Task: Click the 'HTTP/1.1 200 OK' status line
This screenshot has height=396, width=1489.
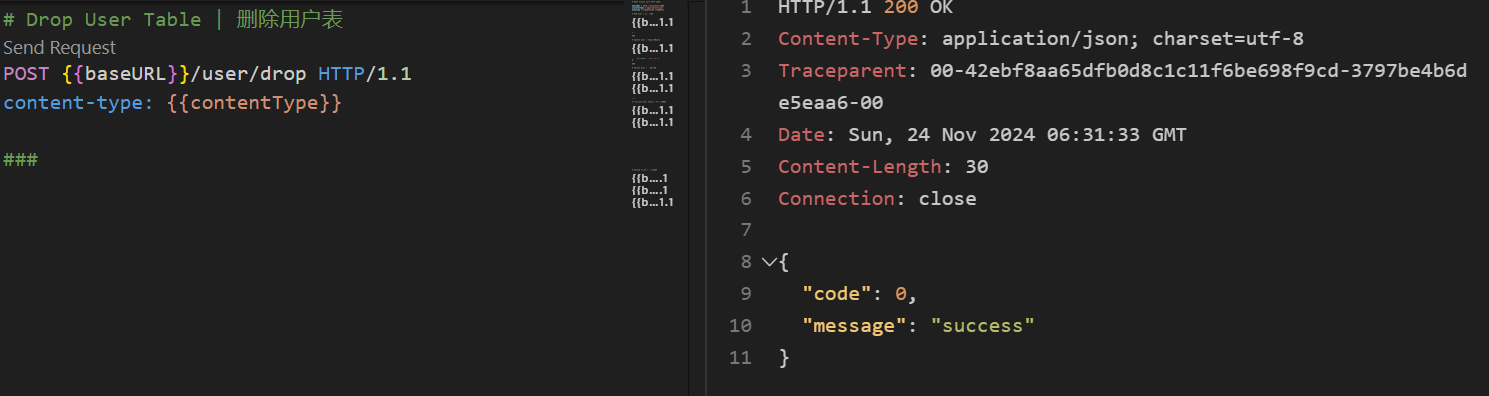Action: 866,7
